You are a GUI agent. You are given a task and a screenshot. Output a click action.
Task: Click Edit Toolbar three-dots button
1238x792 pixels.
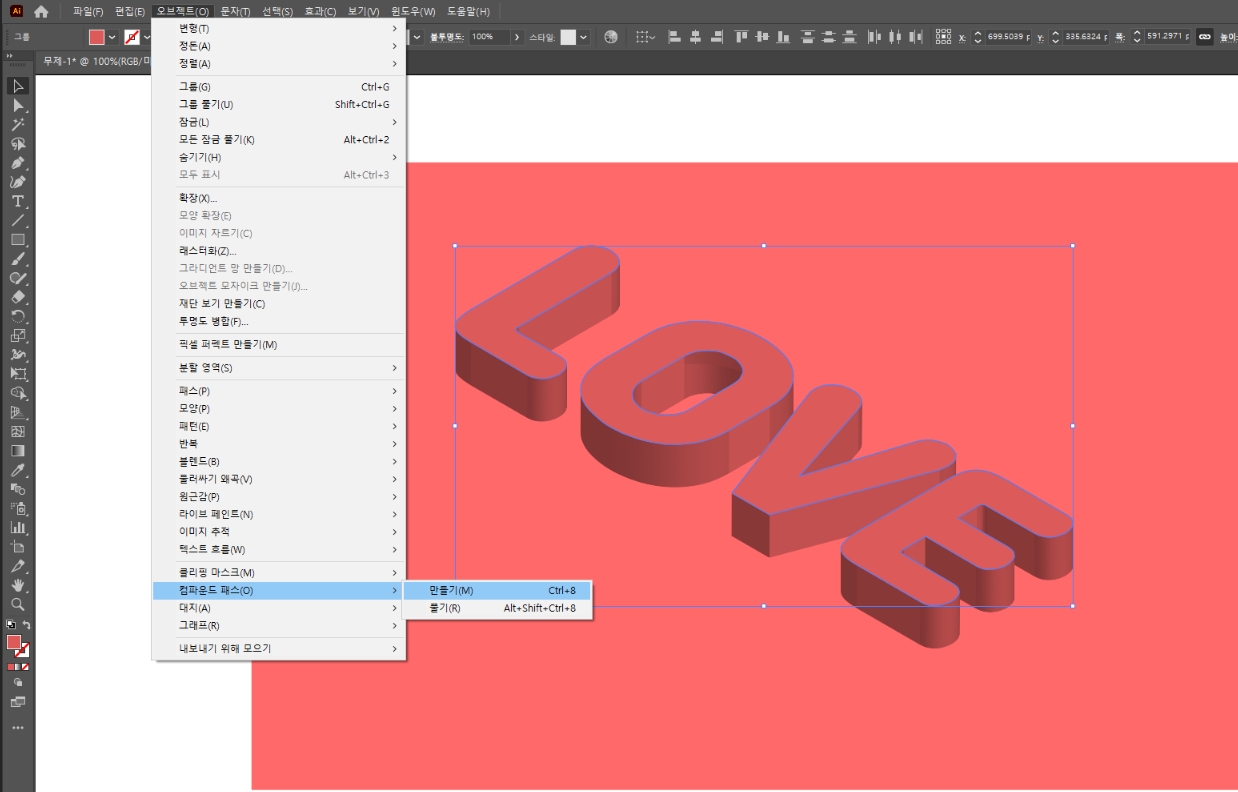pyautogui.click(x=18, y=728)
